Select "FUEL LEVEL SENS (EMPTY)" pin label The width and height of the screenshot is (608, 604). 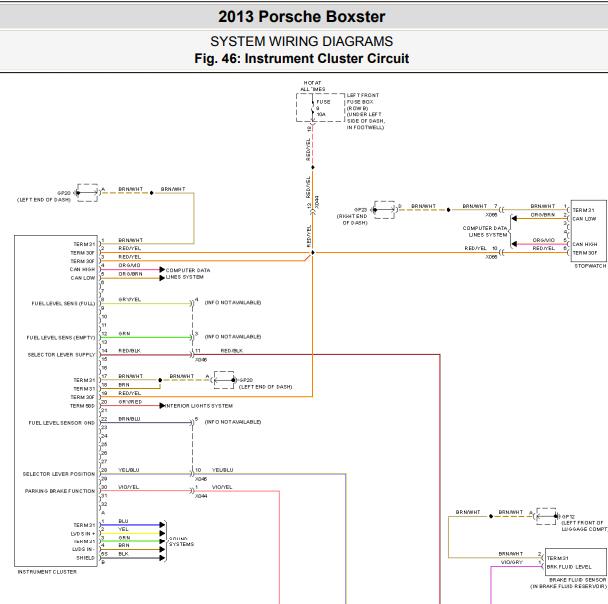61,338
